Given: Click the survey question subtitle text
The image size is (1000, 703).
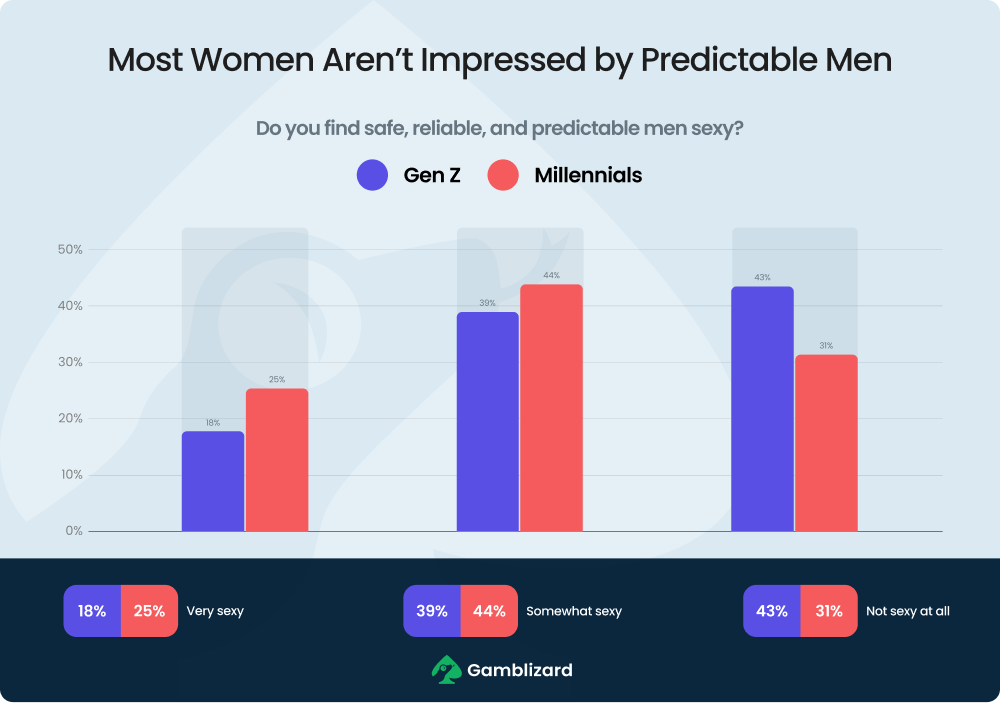Looking at the screenshot, I should pos(500,129).
